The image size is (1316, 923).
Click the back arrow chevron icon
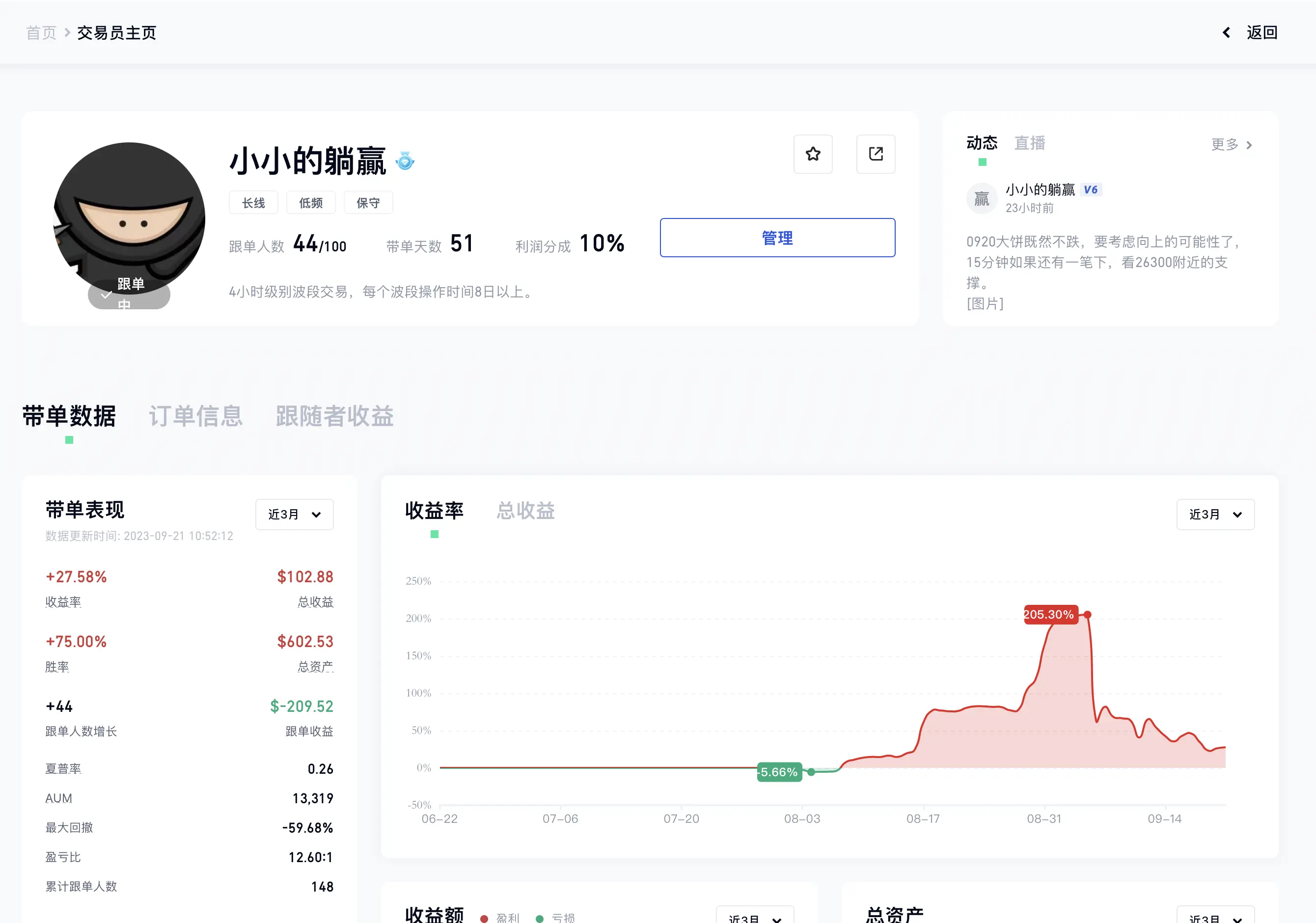(x=1226, y=33)
